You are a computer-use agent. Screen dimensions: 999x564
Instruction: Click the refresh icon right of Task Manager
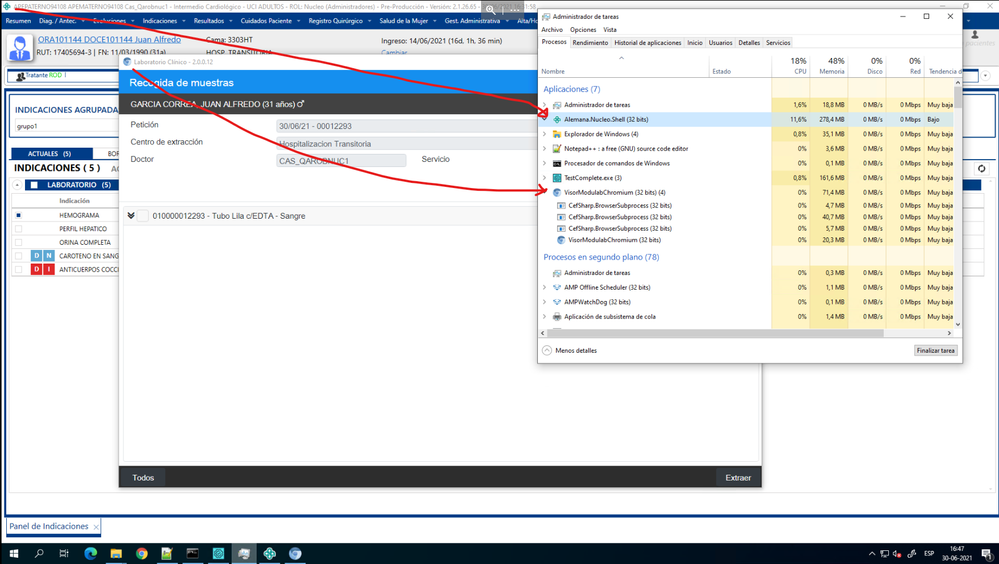point(981,169)
